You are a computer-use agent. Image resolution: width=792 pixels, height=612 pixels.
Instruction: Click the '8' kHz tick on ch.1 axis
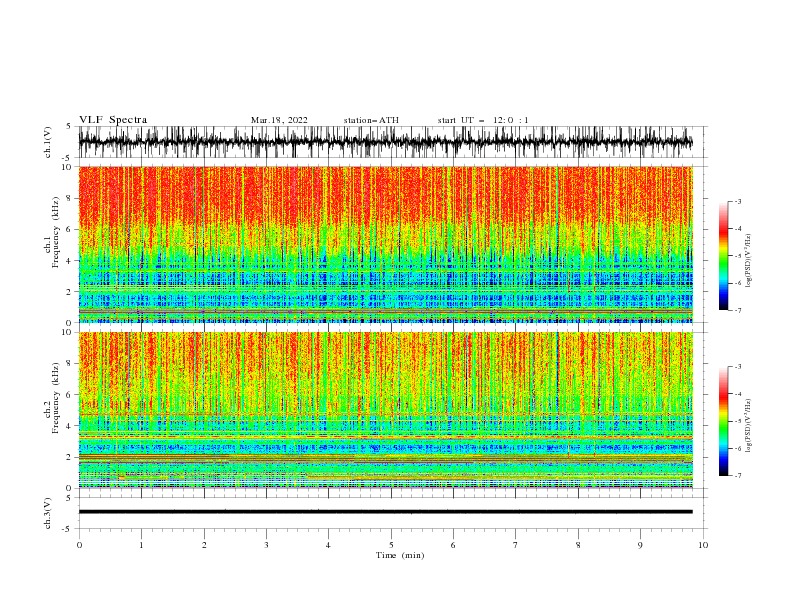[70, 198]
